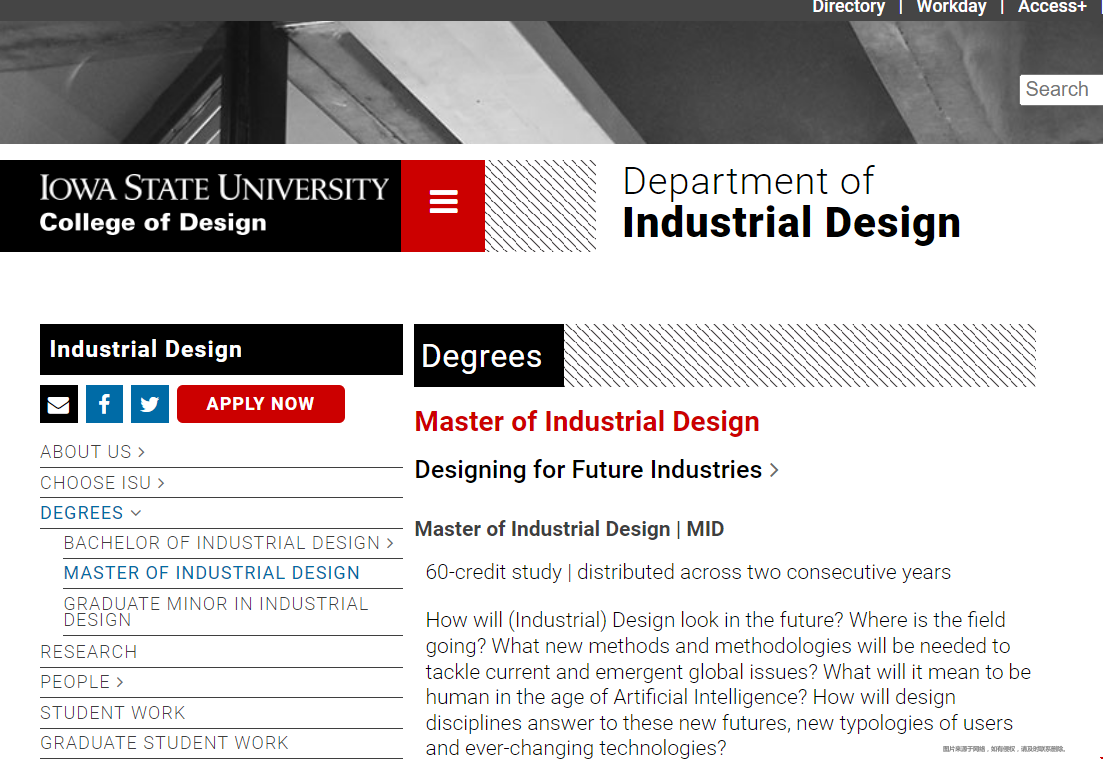Click the red Master of Industrial Design heading

(x=587, y=421)
